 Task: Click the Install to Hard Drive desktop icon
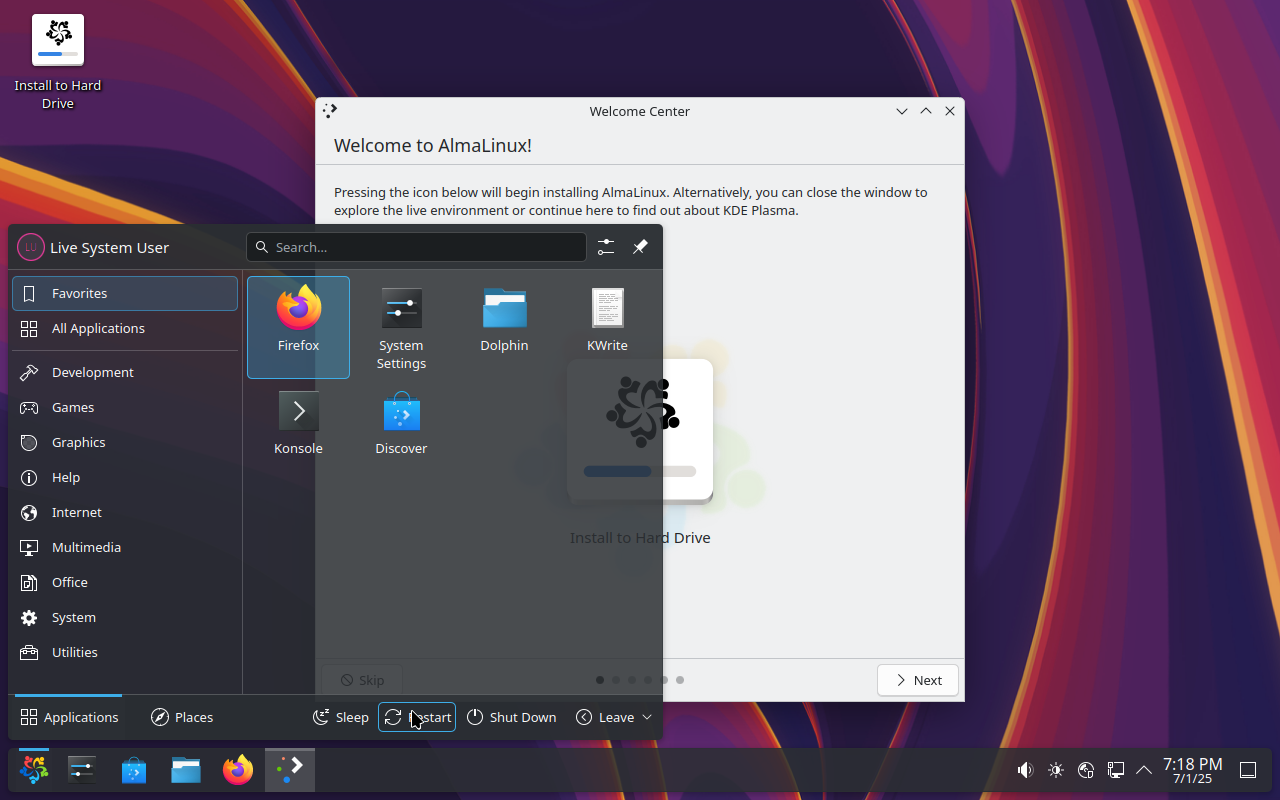58,62
